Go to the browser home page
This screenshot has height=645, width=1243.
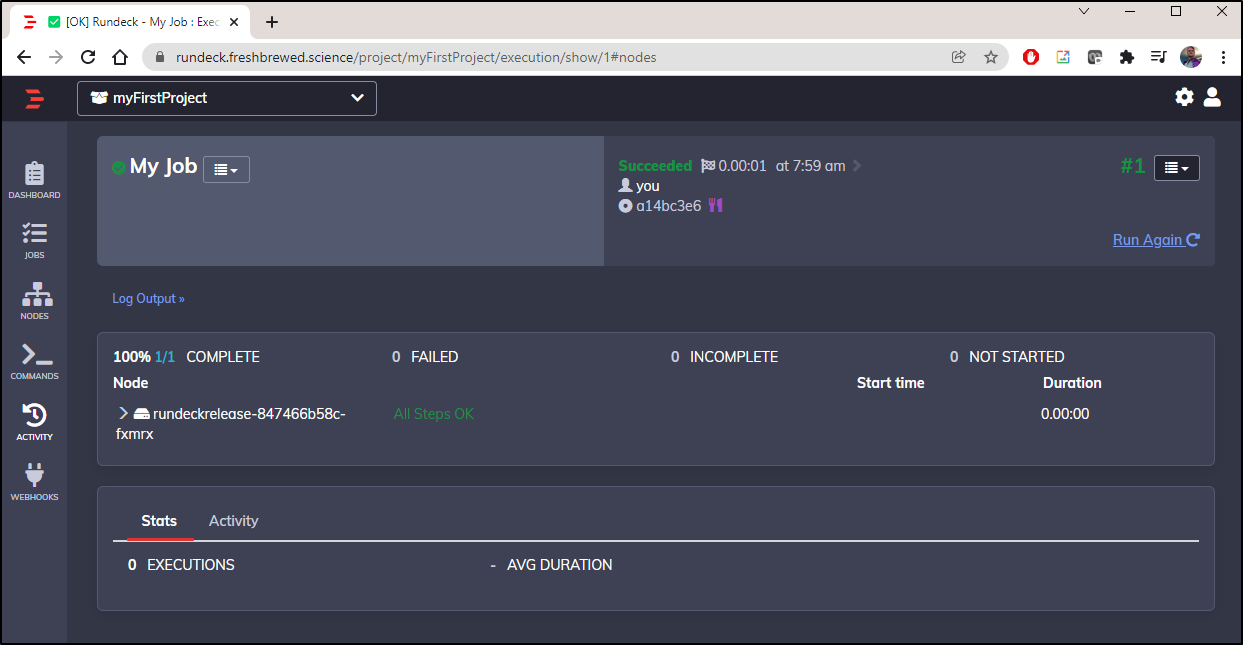pyautogui.click(x=120, y=57)
